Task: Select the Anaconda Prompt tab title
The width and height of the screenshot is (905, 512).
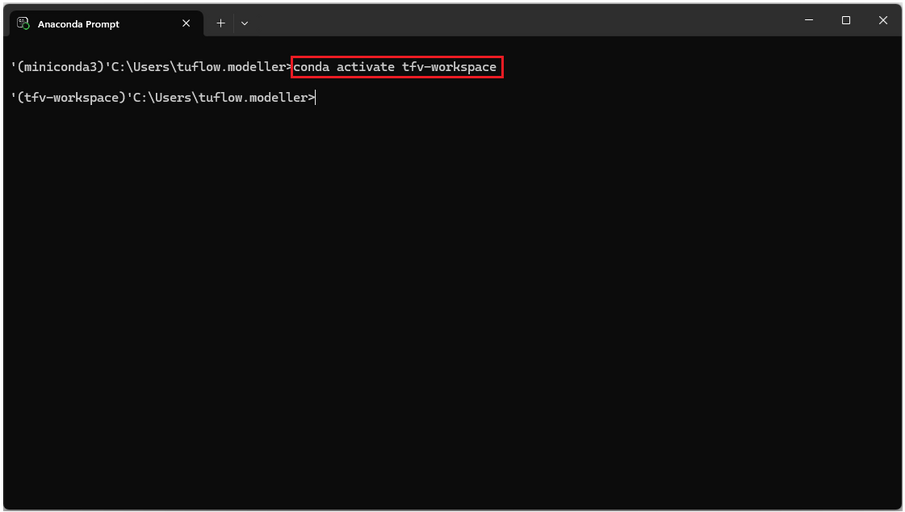Action: 78,23
